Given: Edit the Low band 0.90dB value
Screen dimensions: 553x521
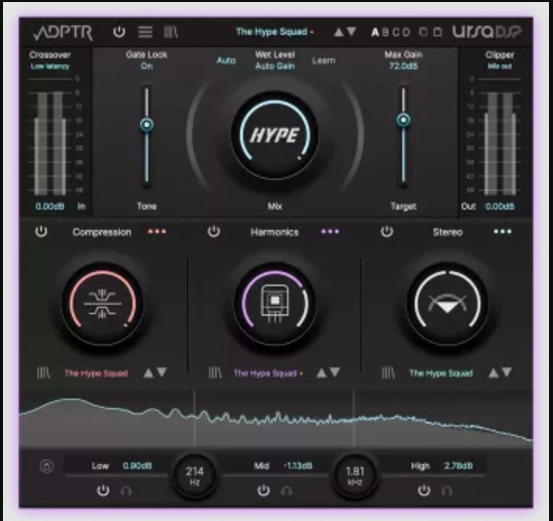Looking at the screenshot, I should [137, 466].
